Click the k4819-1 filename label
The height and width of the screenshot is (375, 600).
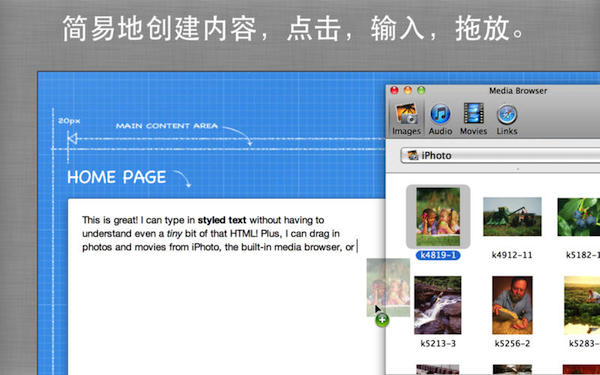438,255
